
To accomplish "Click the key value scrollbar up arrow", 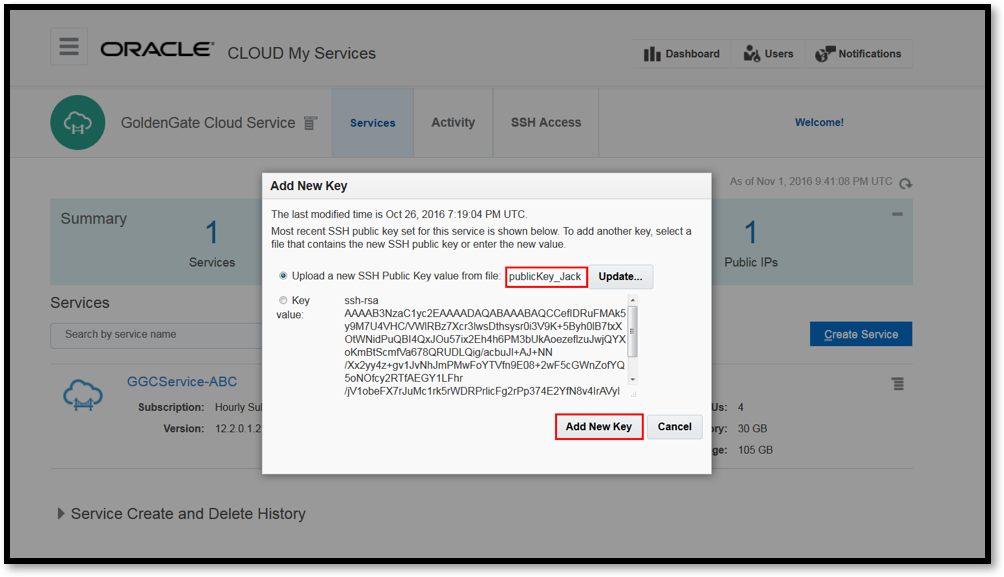I will [633, 300].
